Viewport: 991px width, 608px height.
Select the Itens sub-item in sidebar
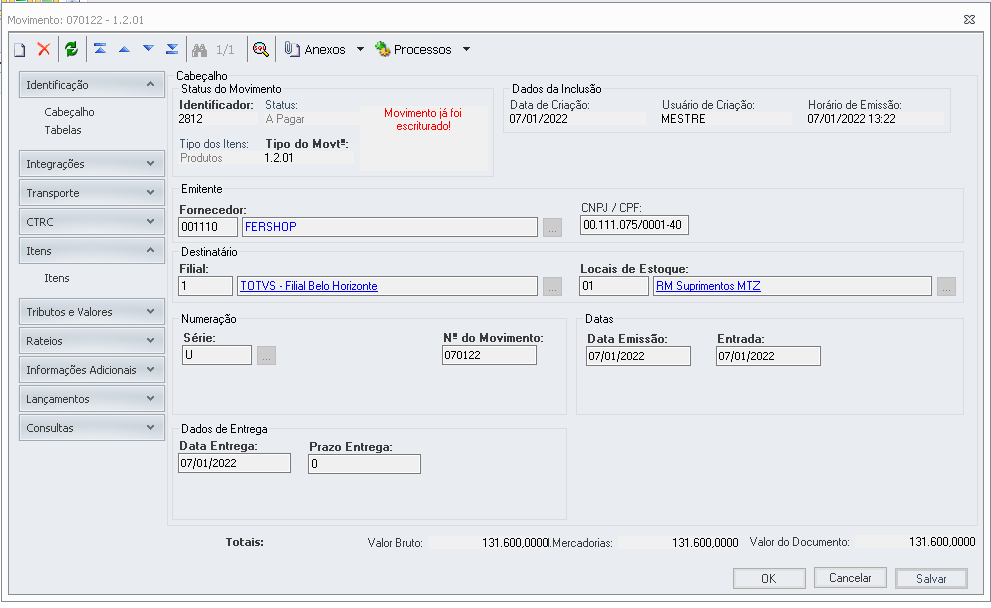[x=57, y=278]
